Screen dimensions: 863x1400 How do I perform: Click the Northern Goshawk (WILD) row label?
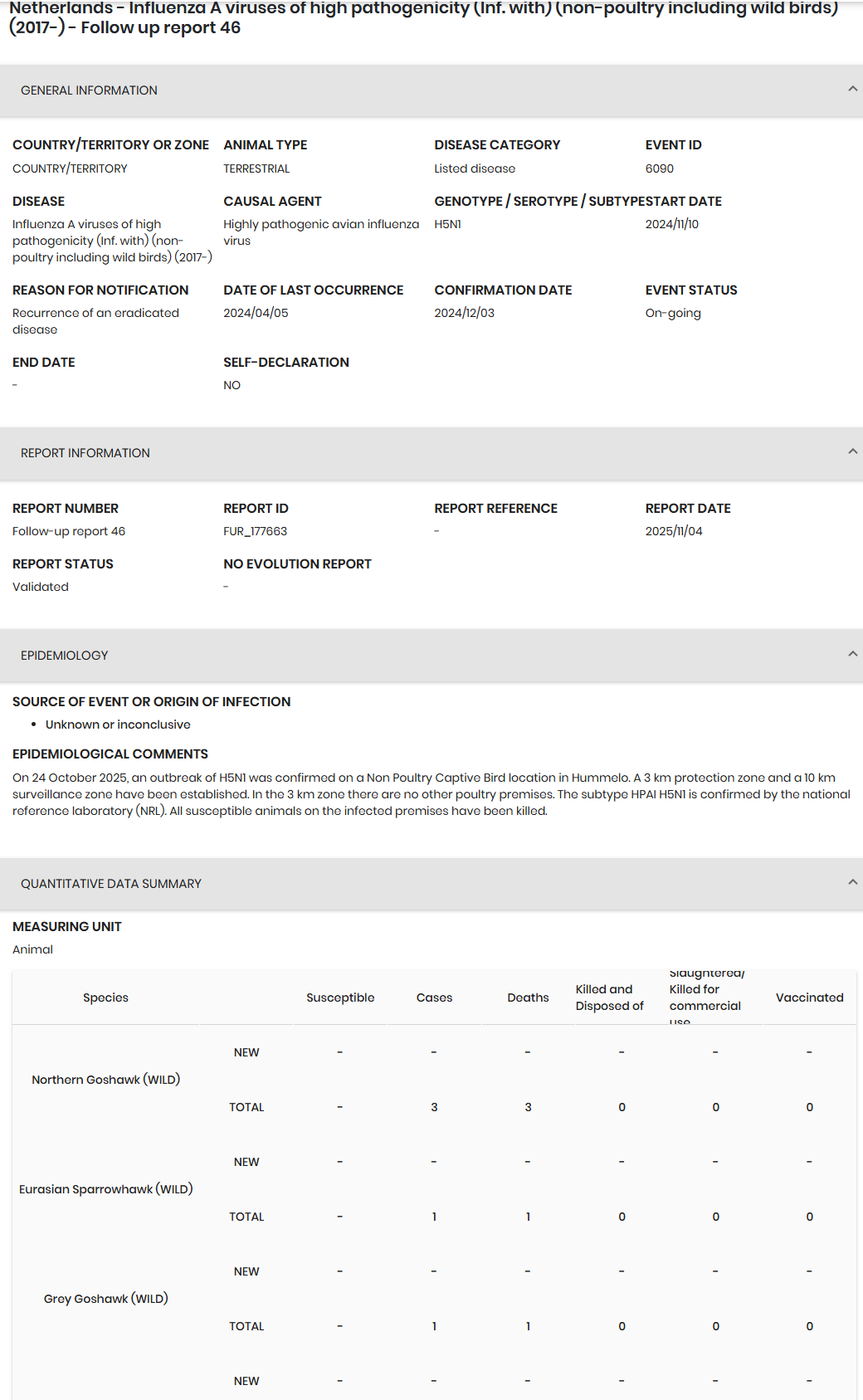106,1080
